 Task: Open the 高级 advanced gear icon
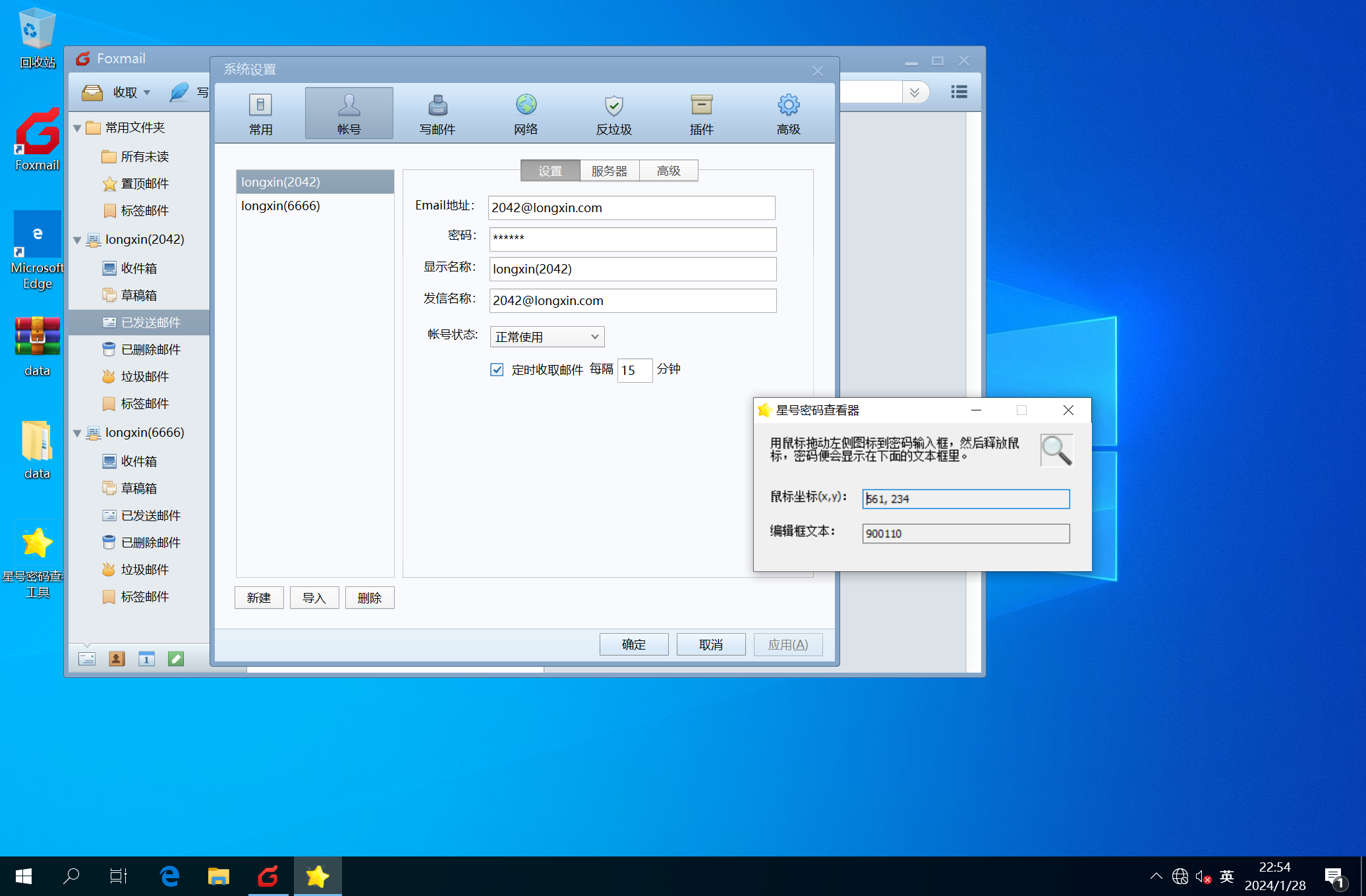788,105
